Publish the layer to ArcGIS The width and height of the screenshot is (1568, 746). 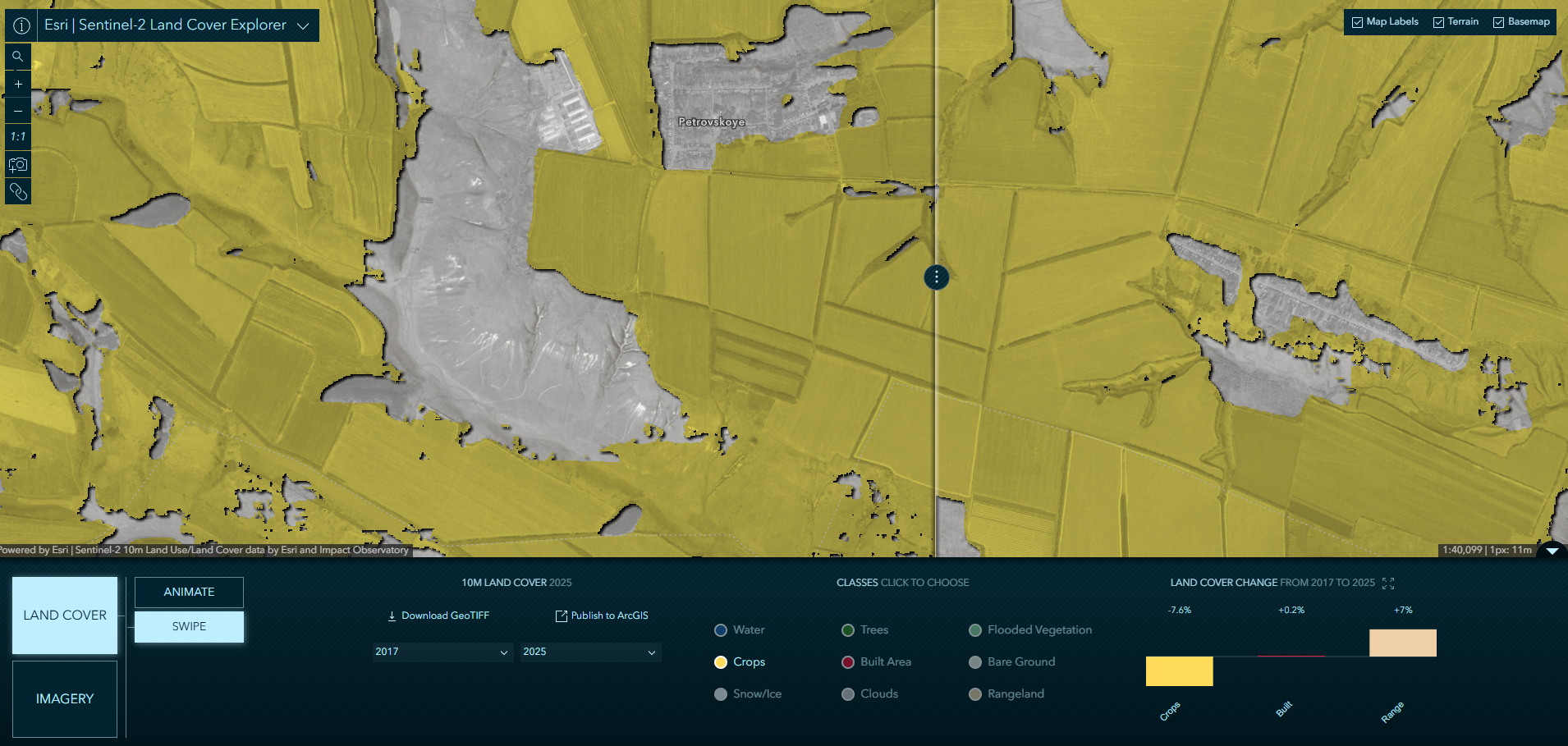pyautogui.click(x=602, y=616)
